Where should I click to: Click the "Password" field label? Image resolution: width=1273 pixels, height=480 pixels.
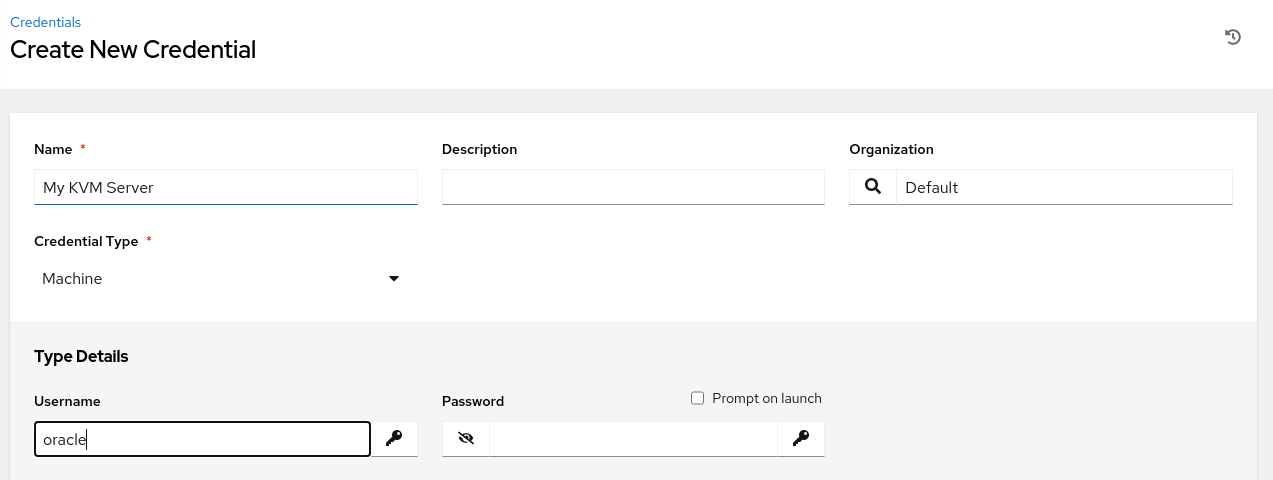point(473,401)
